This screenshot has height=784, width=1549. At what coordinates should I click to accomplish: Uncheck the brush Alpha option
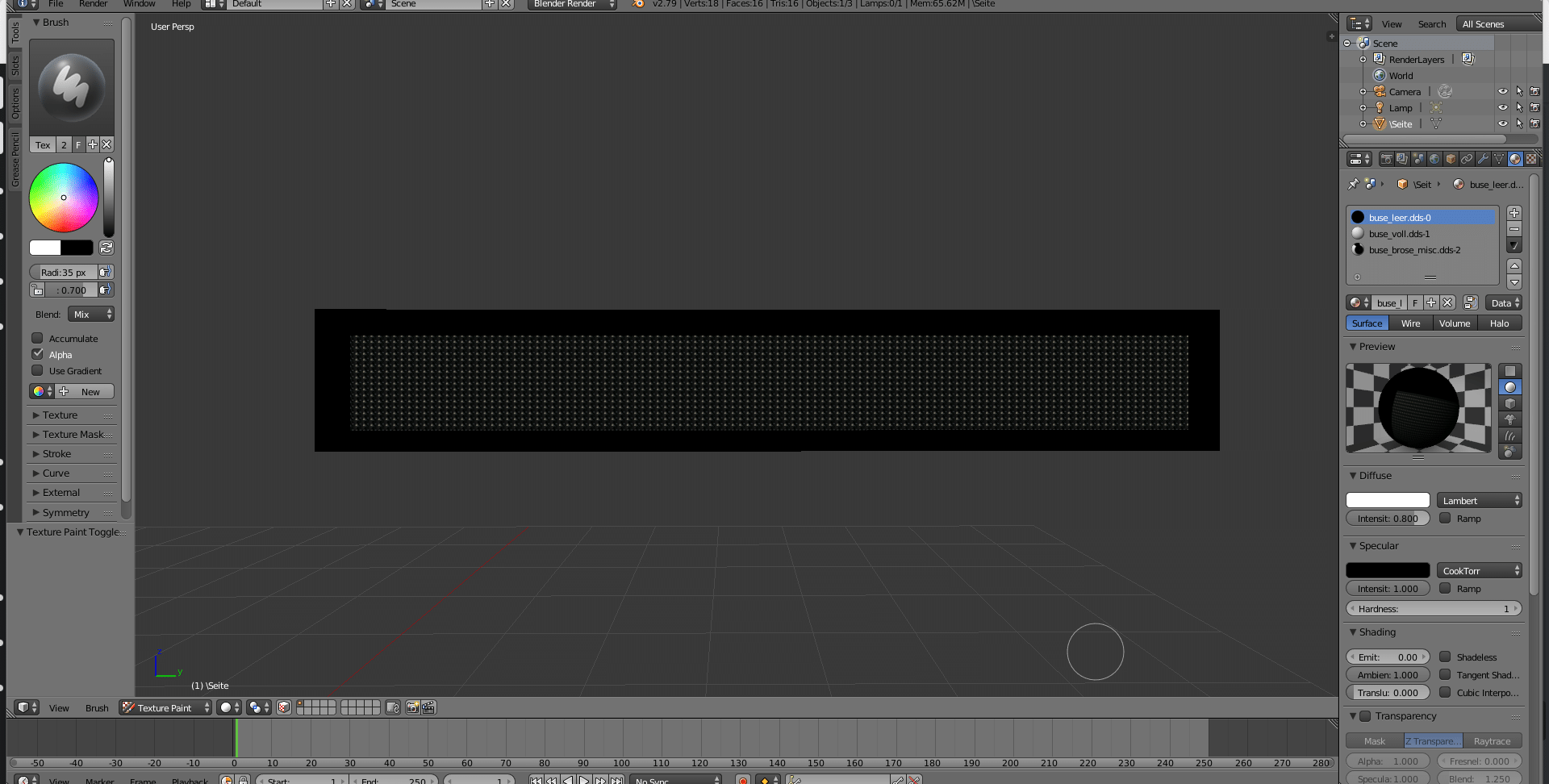coord(37,354)
